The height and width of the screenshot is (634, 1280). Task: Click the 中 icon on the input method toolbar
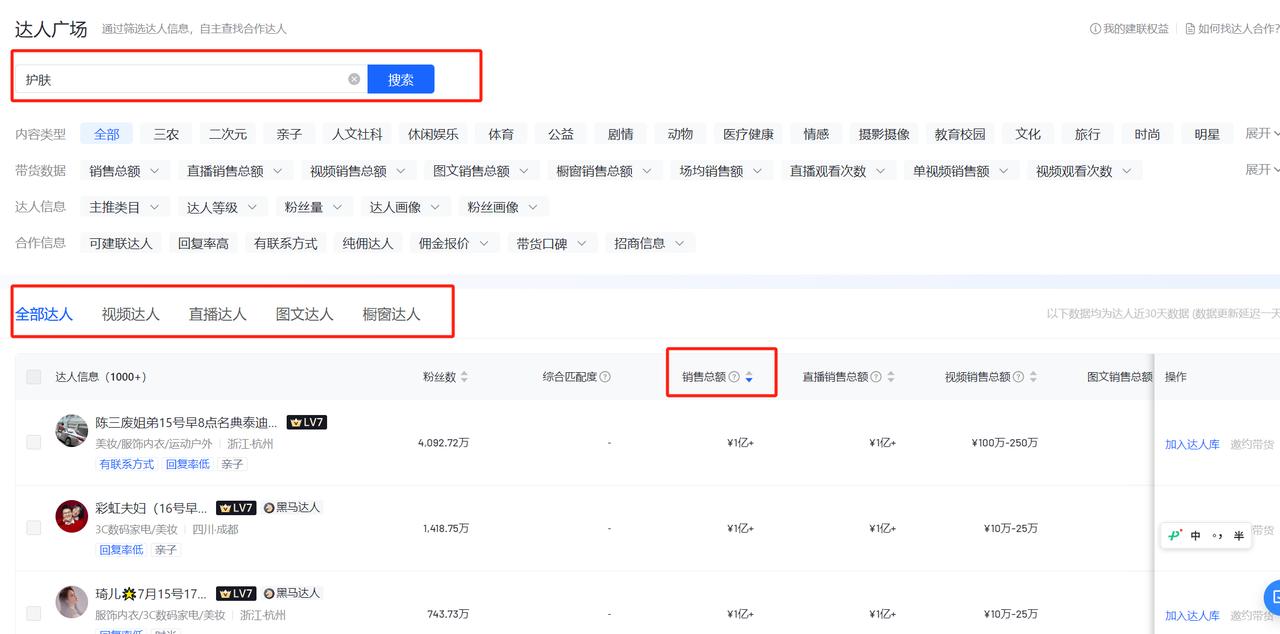point(1196,536)
